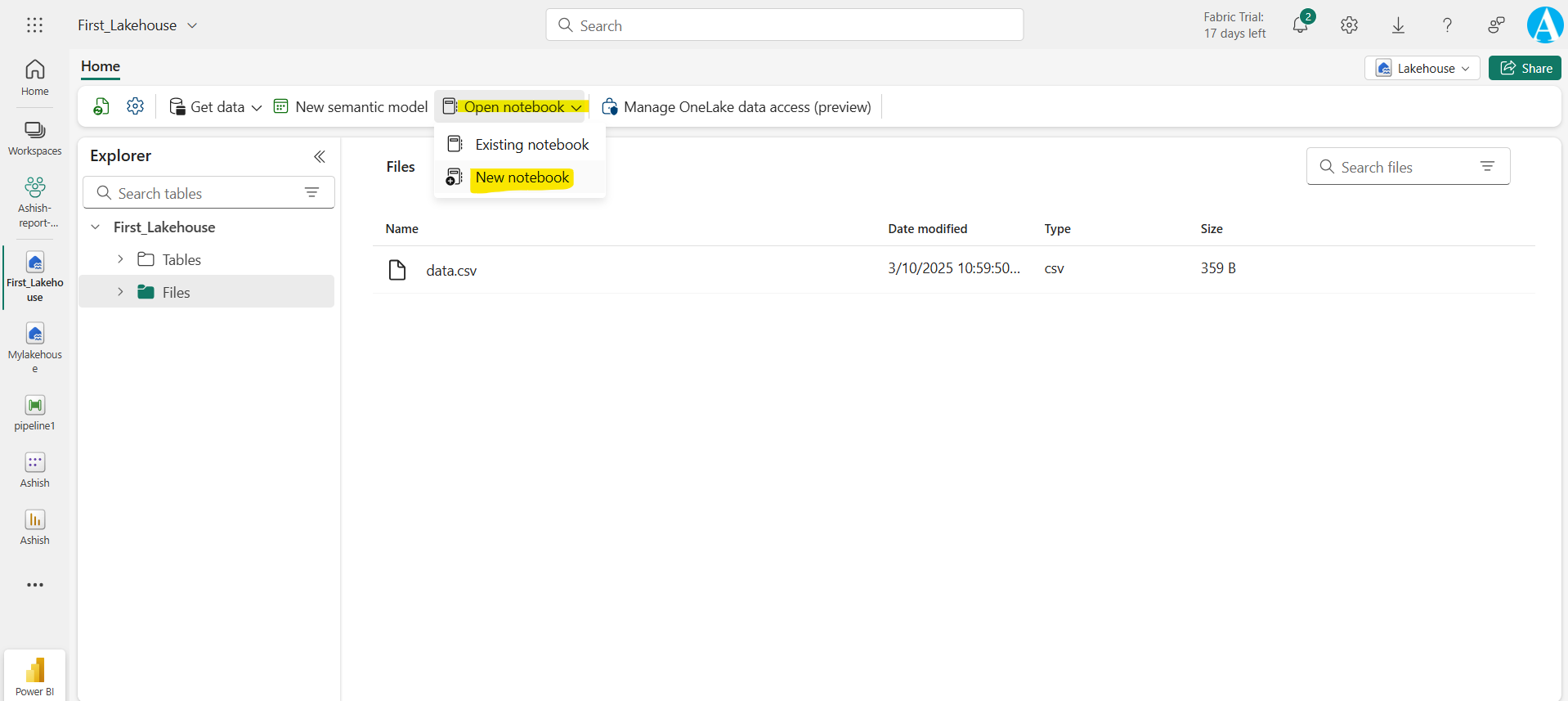Open the Lakehouse mode dropdown
1568x701 pixels.
(1422, 68)
